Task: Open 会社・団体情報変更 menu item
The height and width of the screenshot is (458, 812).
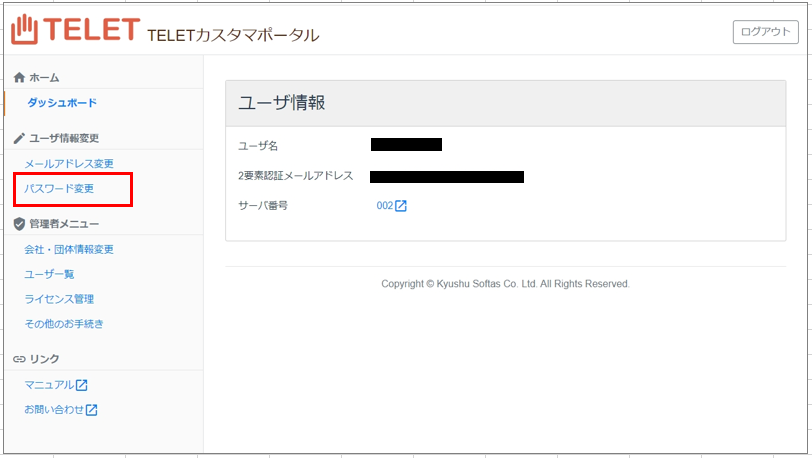Action: click(x=69, y=249)
